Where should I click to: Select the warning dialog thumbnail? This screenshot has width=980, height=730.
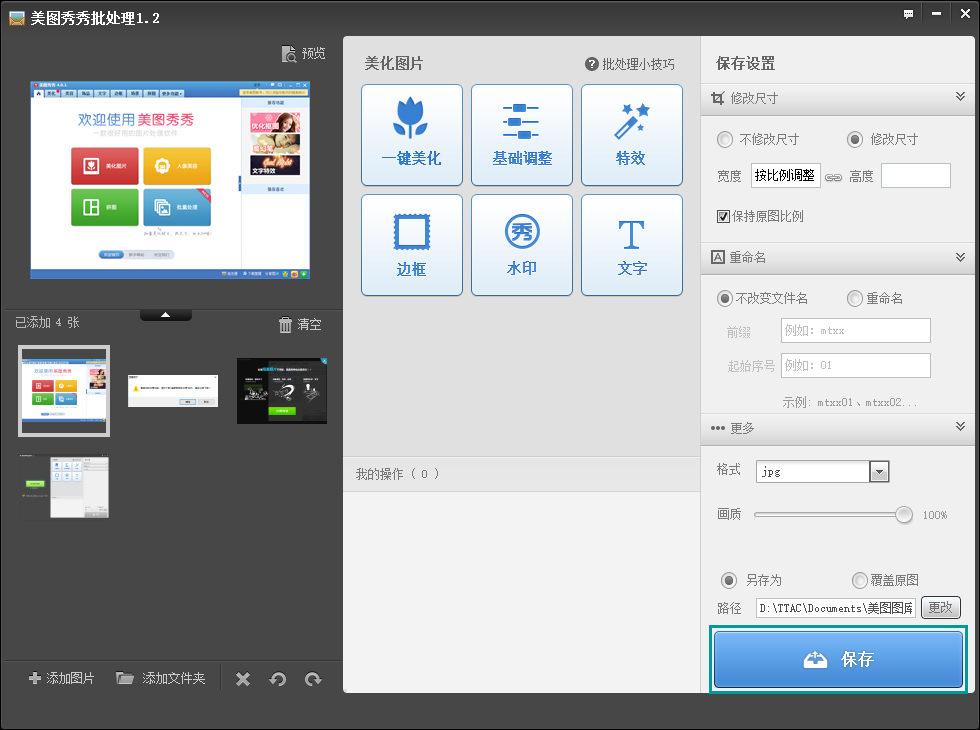tap(173, 391)
